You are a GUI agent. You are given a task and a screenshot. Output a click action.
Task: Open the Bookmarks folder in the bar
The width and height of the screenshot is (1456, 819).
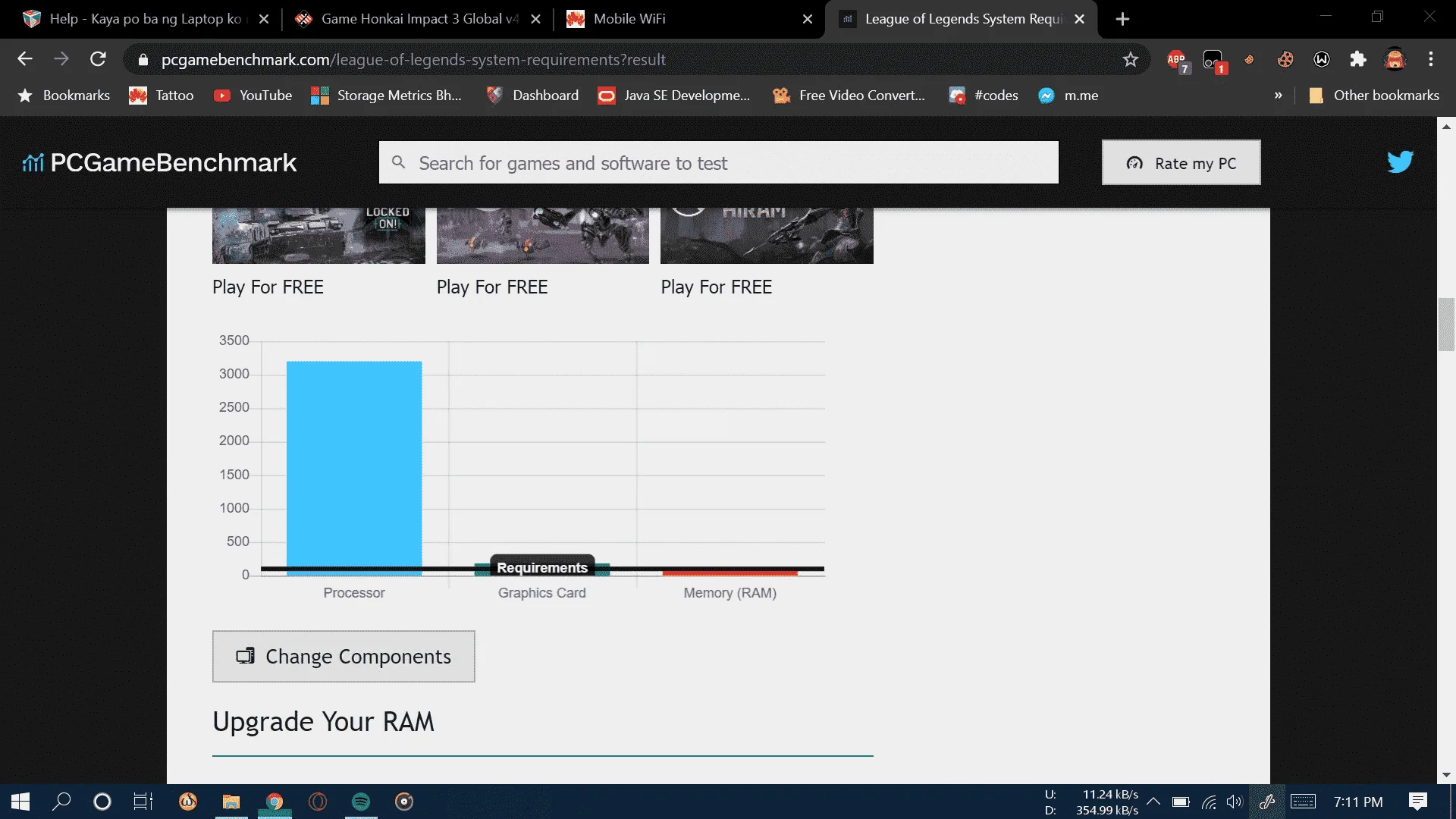(x=64, y=96)
